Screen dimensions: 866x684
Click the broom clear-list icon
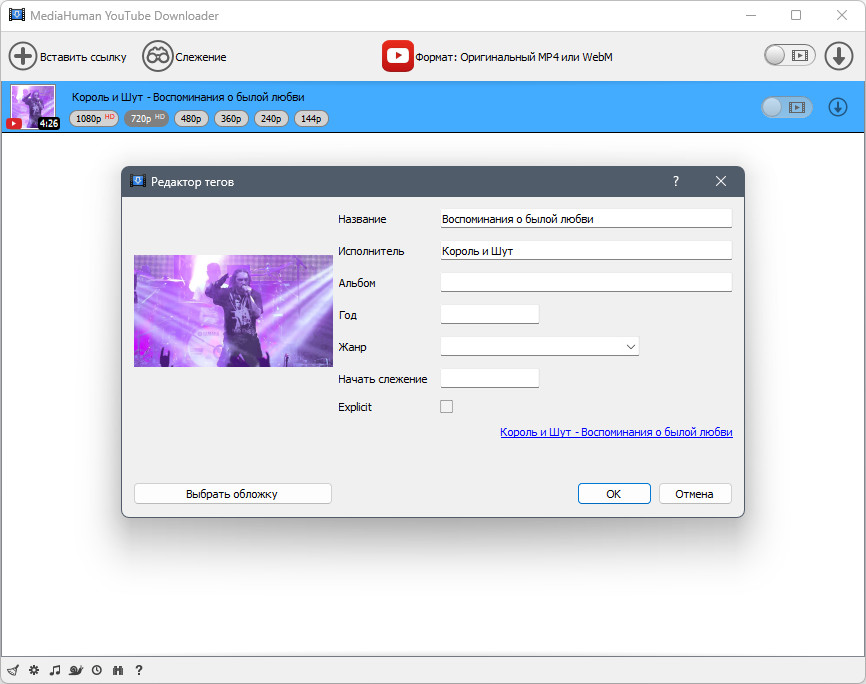coord(13,670)
